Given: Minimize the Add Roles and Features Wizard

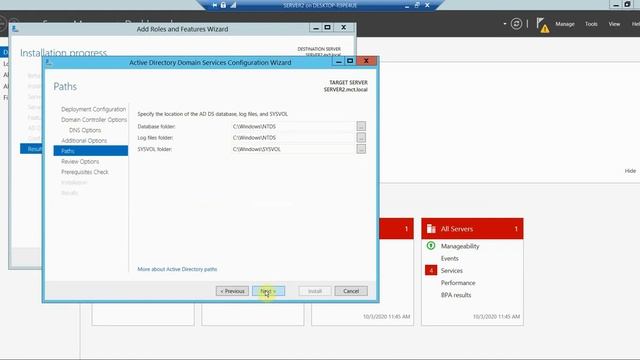Looking at the screenshot, I should click(x=316, y=27).
